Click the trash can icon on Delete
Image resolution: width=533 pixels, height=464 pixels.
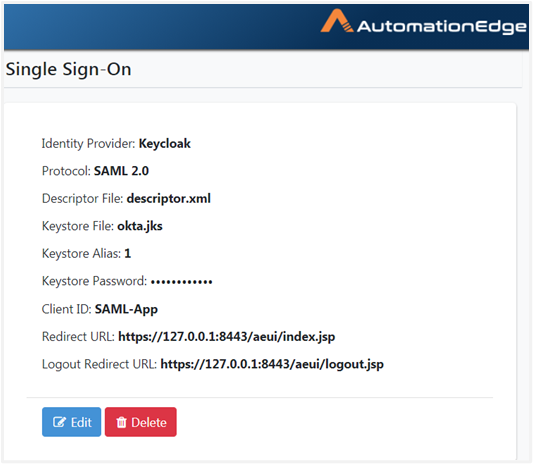pos(121,423)
